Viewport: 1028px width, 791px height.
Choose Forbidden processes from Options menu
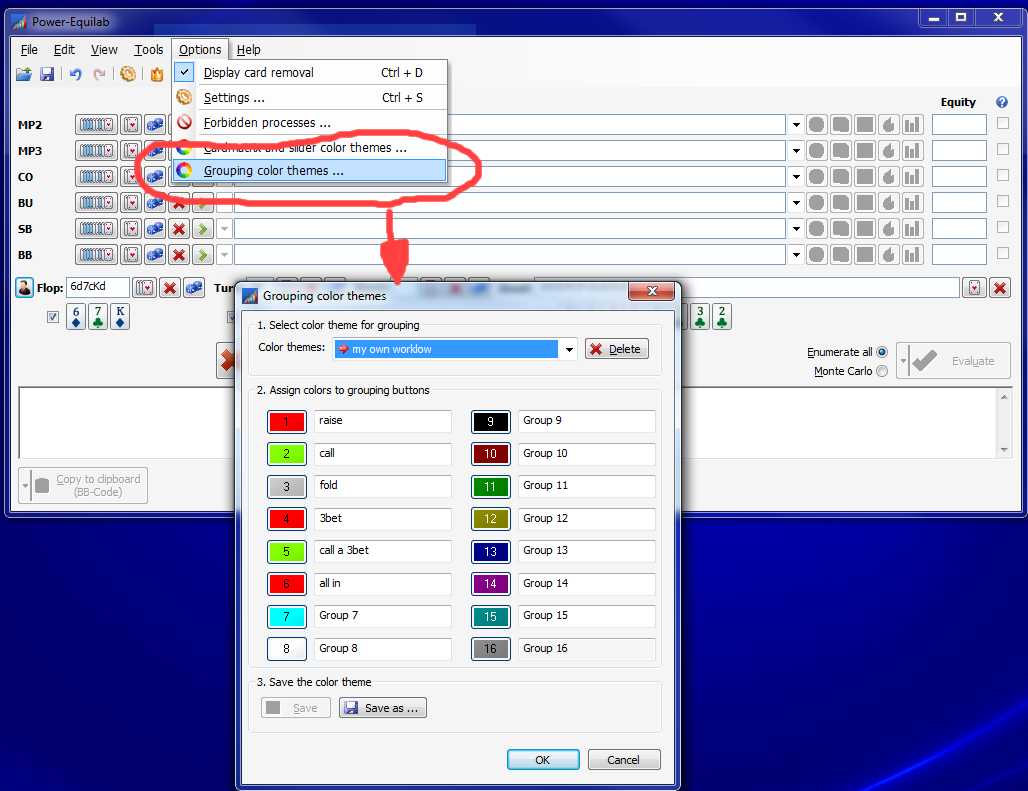tap(310, 123)
